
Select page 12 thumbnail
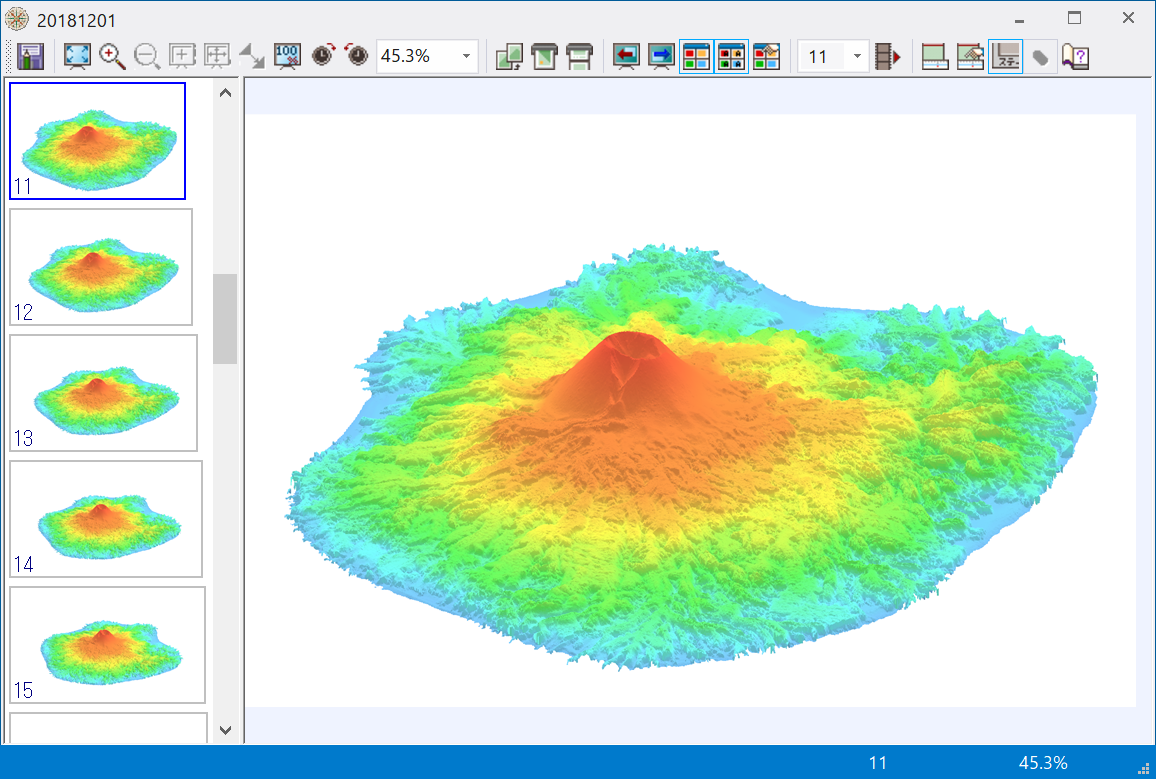pyautogui.click(x=101, y=267)
